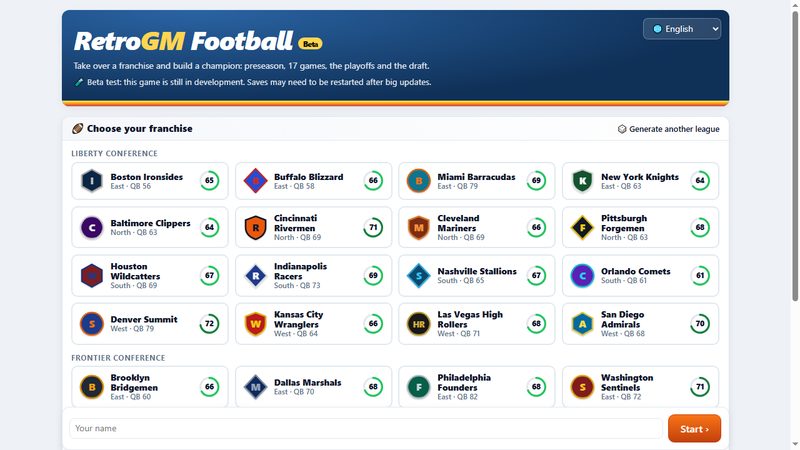Choose the Denver Summit franchise
800x450 pixels.
[x=150, y=324]
